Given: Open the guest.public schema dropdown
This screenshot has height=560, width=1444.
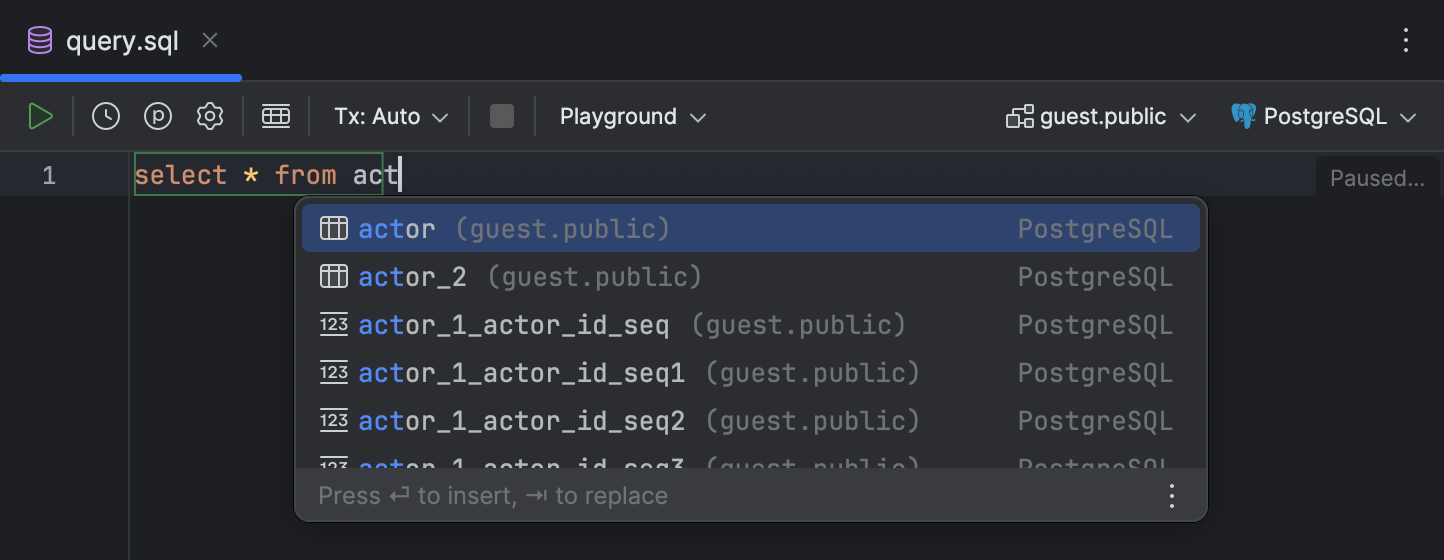Looking at the screenshot, I should pyautogui.click(x=1101, y=117).
